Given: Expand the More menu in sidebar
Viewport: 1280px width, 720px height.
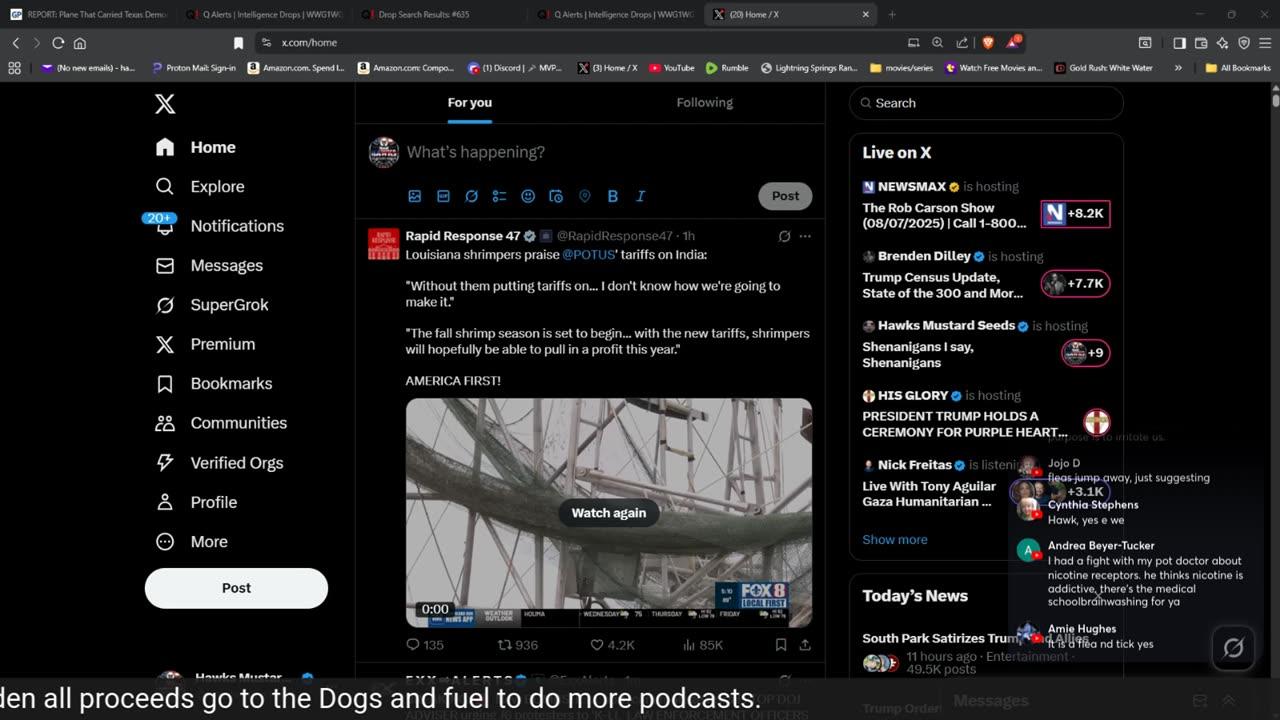Looking at the screenshot, I should coord(191,542).
